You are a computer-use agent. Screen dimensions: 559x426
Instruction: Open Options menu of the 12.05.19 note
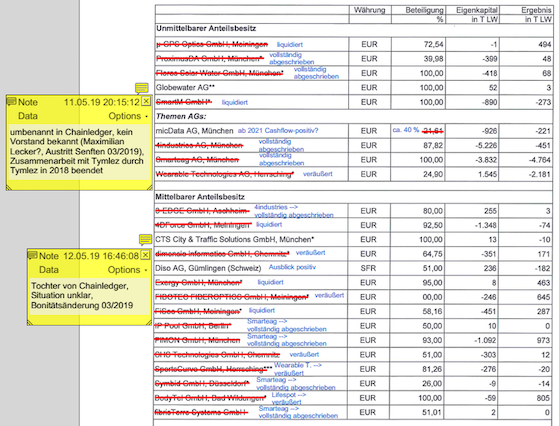click(127, 270)
